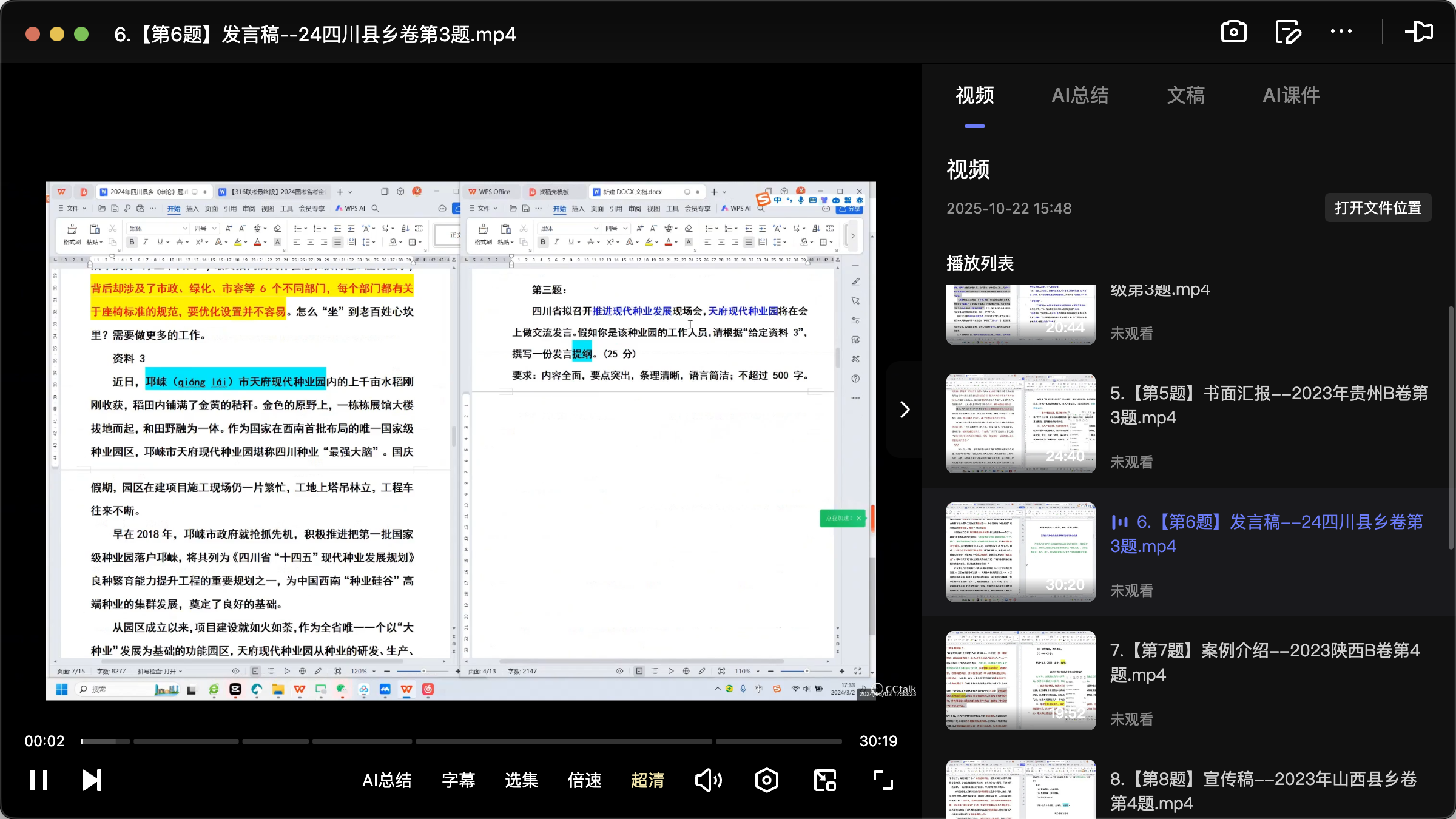Open the hexagon video settings icon
The image size is (1456, 819).
tap(766, 780)
